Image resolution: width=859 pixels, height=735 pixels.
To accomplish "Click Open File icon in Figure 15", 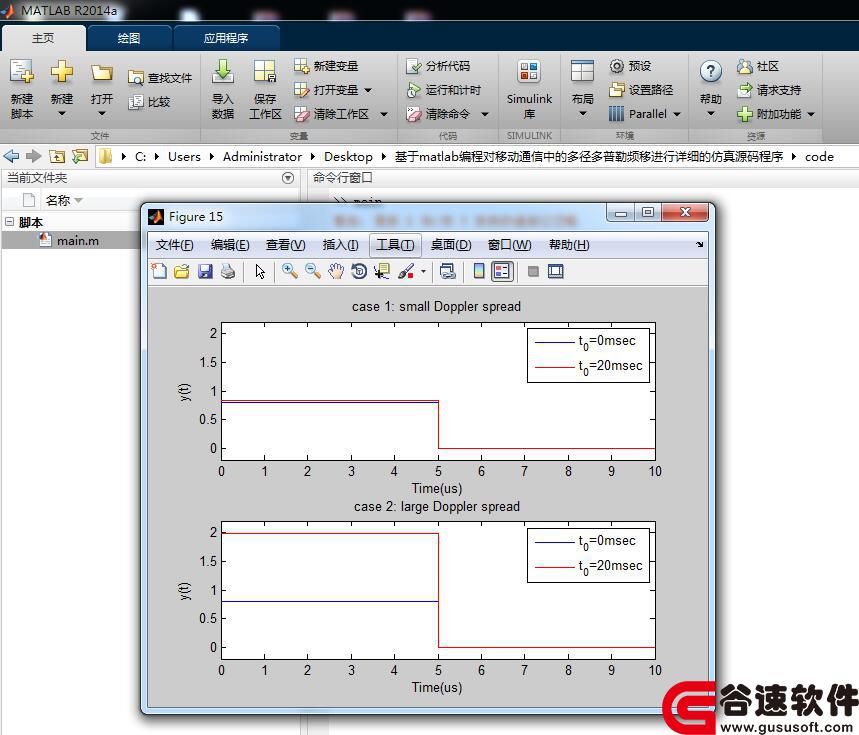I will [182, 271].
